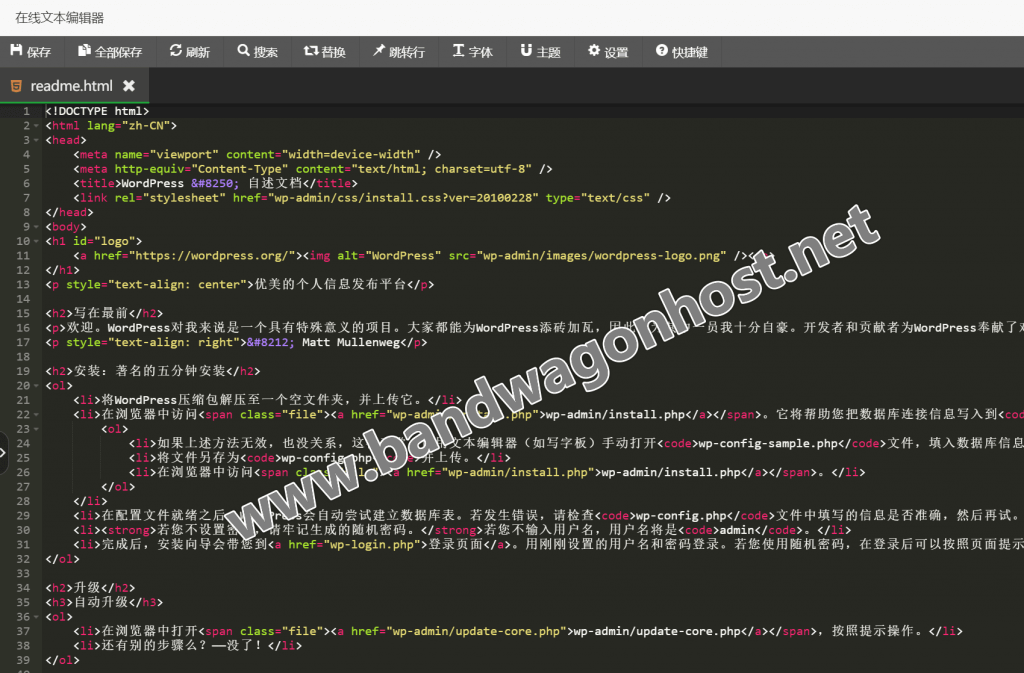Click the Matt Mullenweg text on line 17
This screenshot has height=673, width=1024.
351,342
